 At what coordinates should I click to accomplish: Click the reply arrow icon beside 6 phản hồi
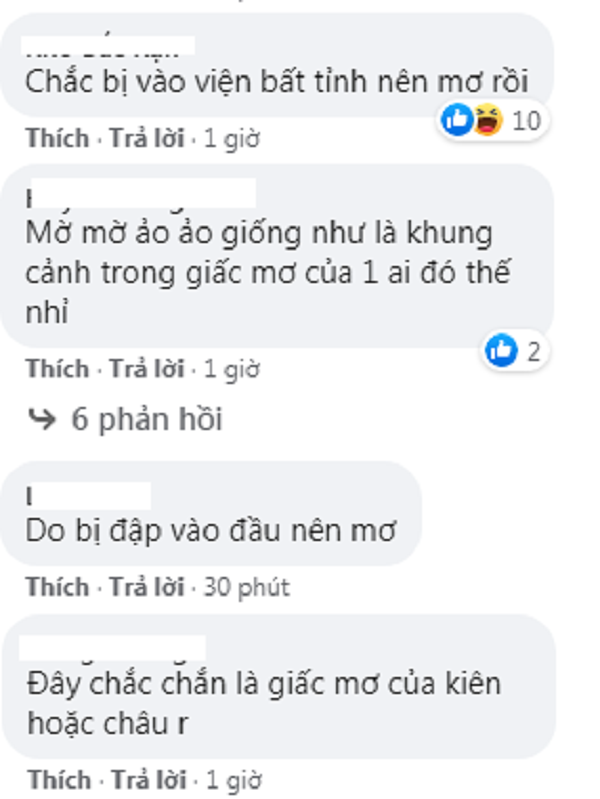(x=41, y=419)
